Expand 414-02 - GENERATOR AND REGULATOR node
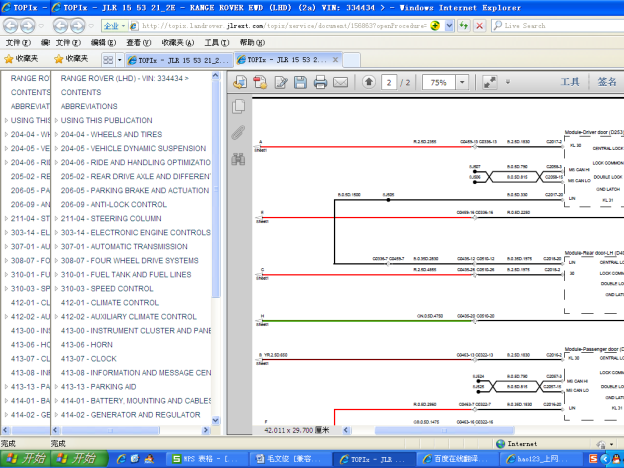Screen dimensions: 624x468 [57, 415]
